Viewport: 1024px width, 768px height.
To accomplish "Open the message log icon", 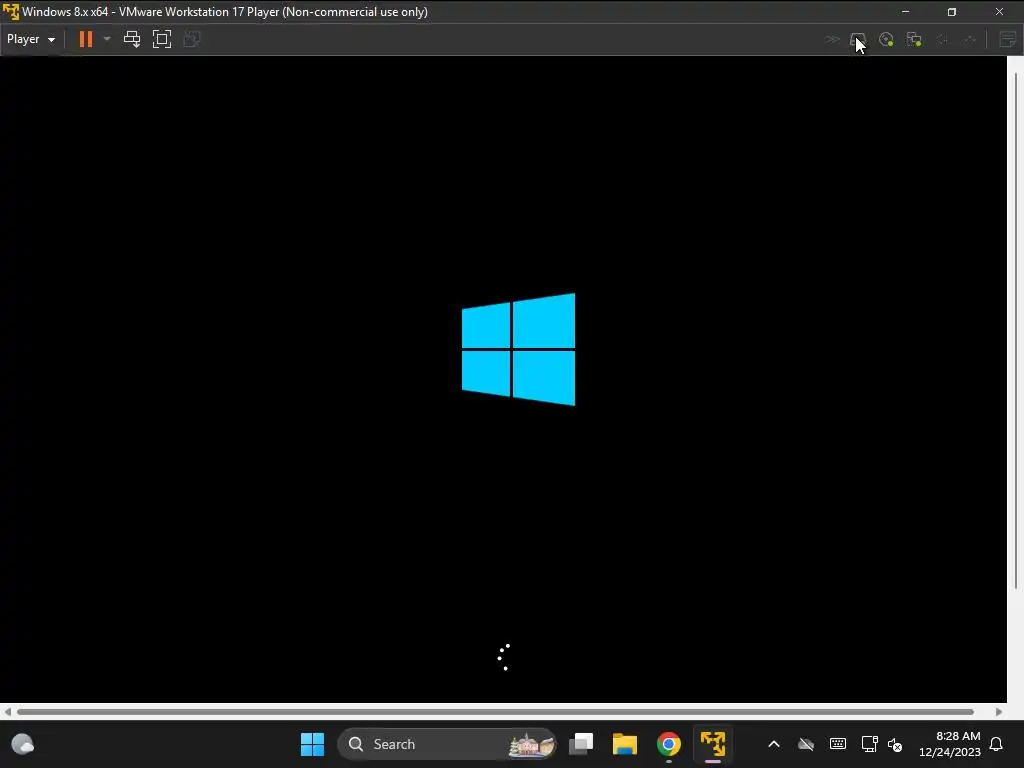I will 1008,40.
